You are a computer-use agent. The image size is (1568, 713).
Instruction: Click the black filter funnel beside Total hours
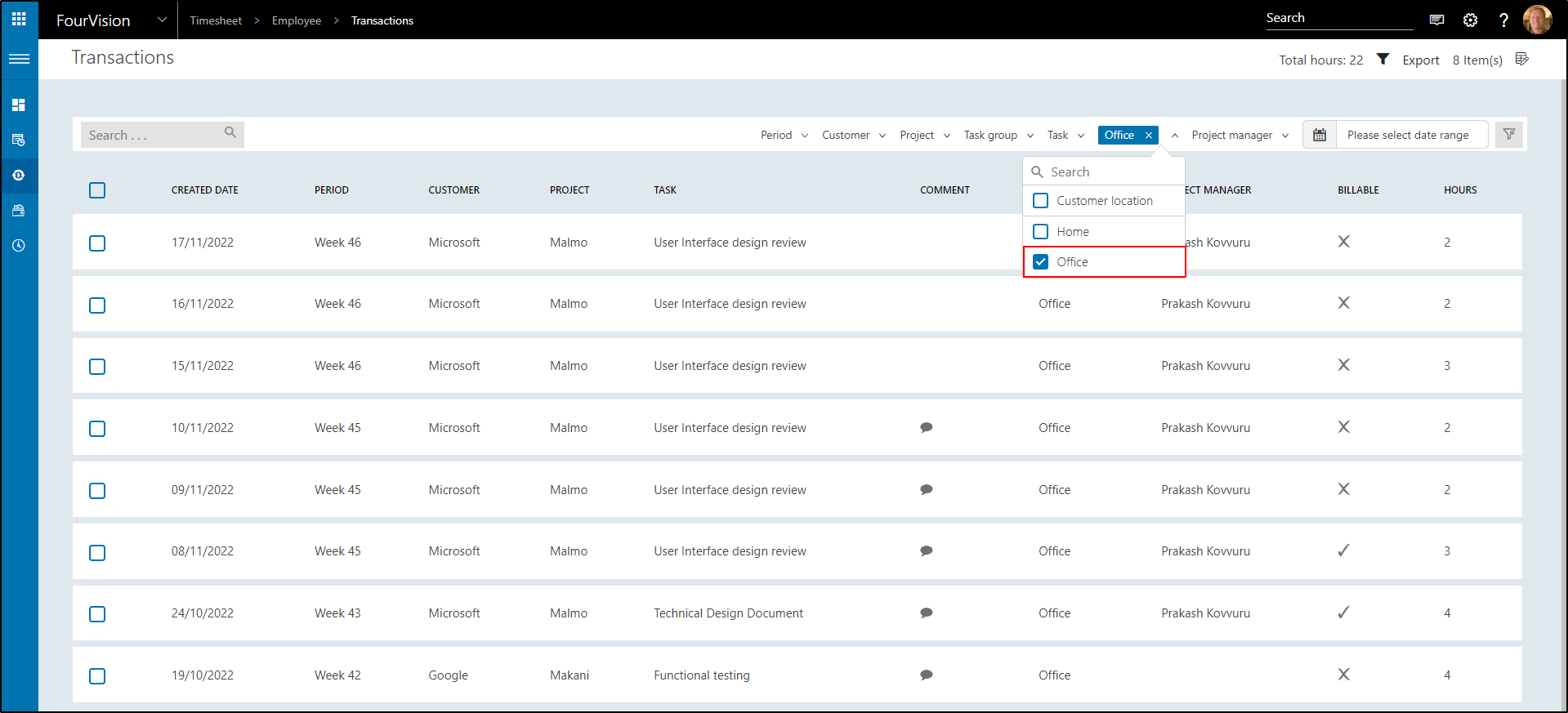tap(1383, 59)
